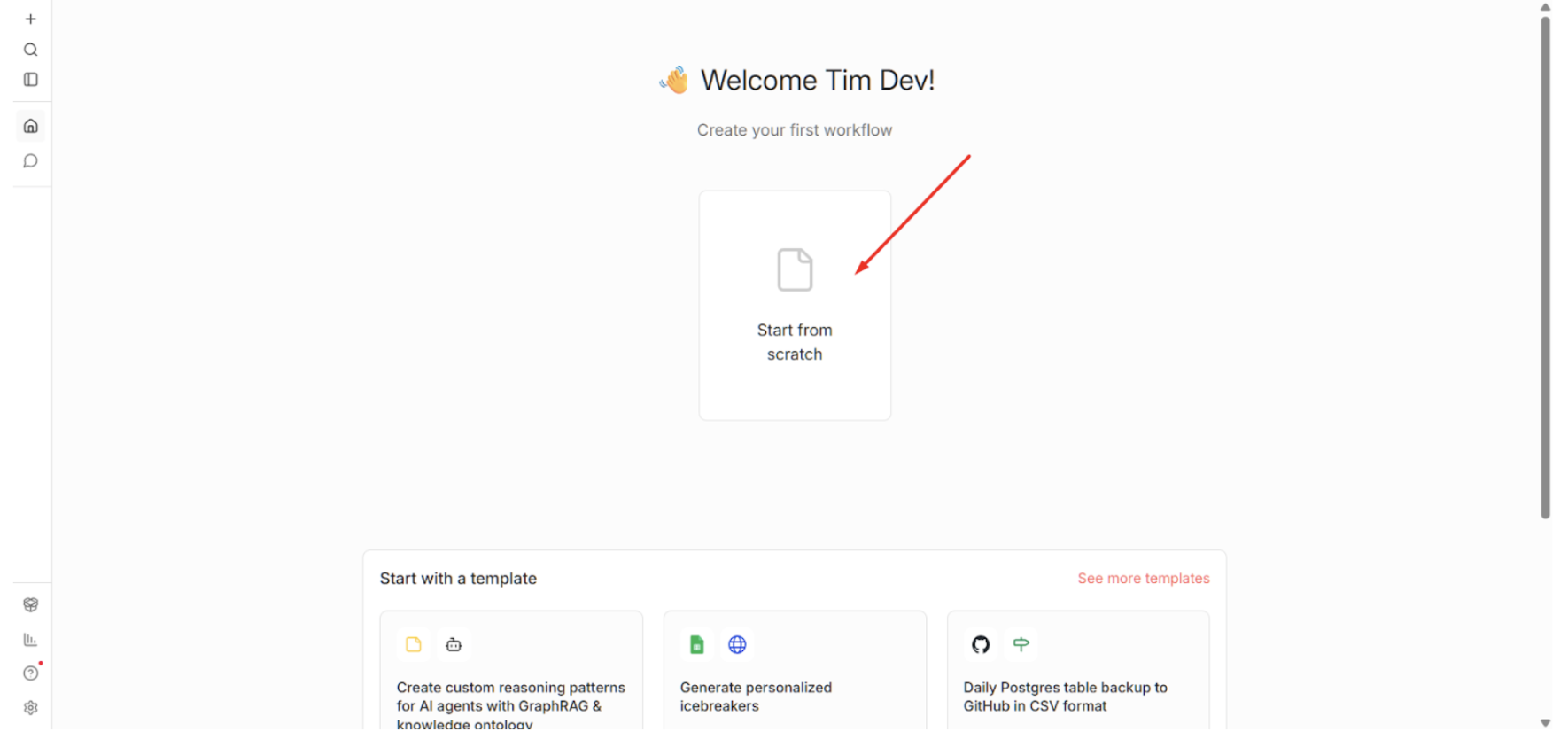The height and width of the screenshot is (755, 1568).
Task: Click the blue globe icon
Action: pos(737,645)
